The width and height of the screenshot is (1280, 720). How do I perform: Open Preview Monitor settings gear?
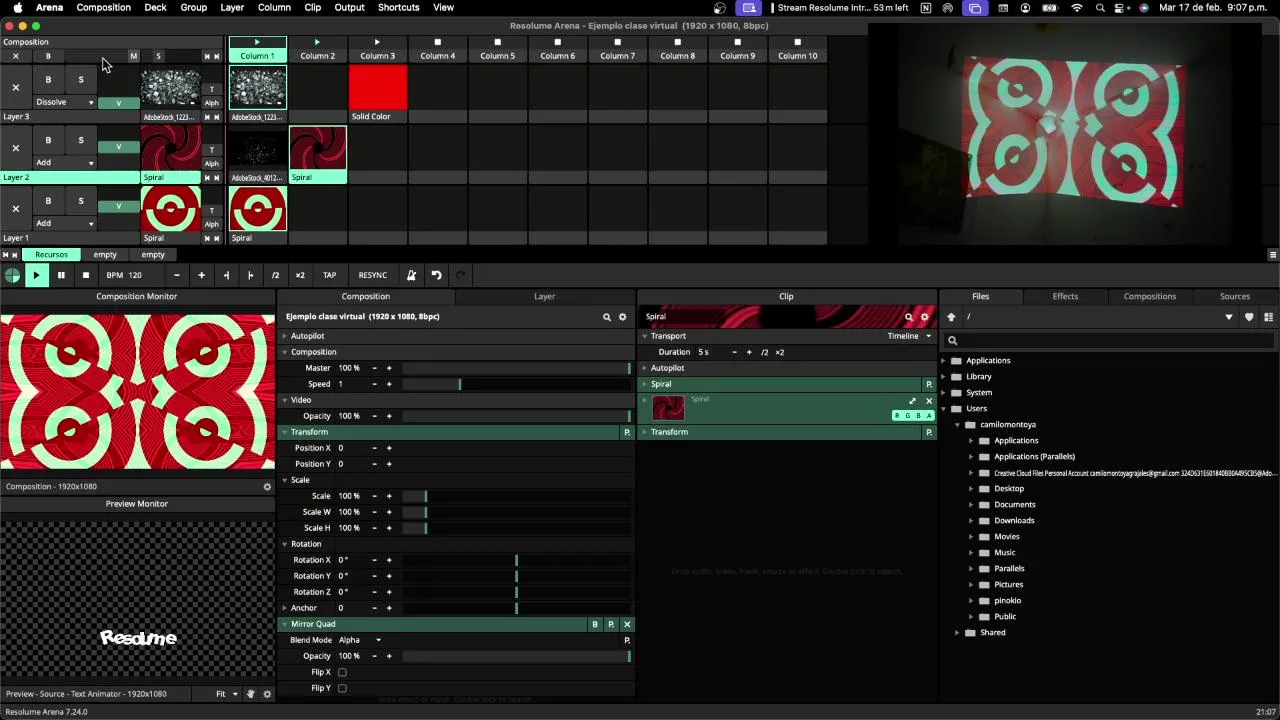(x=267, y=694)
